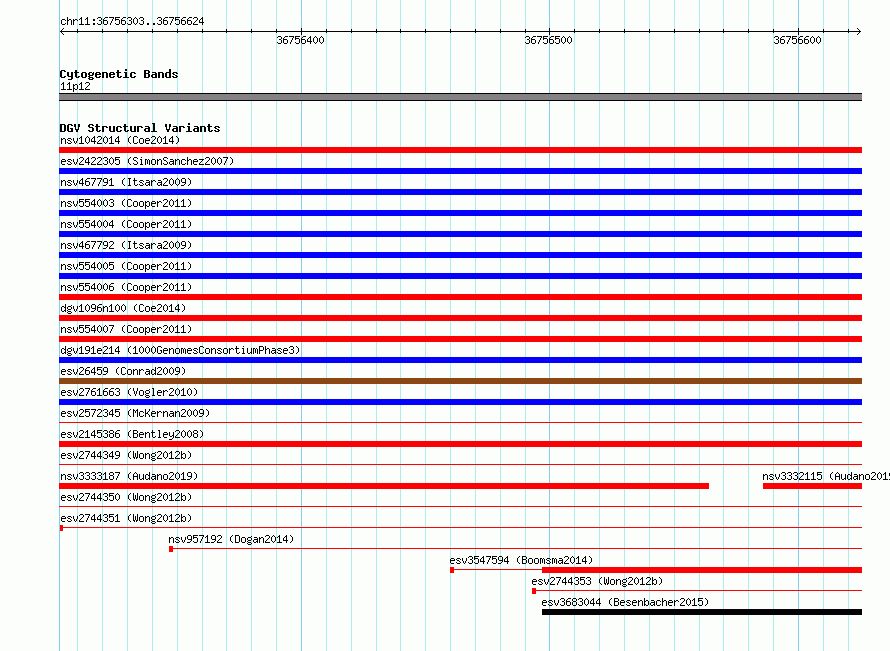Open esv2422305 (SimonSanchez2007) variant
The image size is (890, 651).
(147, 161)
